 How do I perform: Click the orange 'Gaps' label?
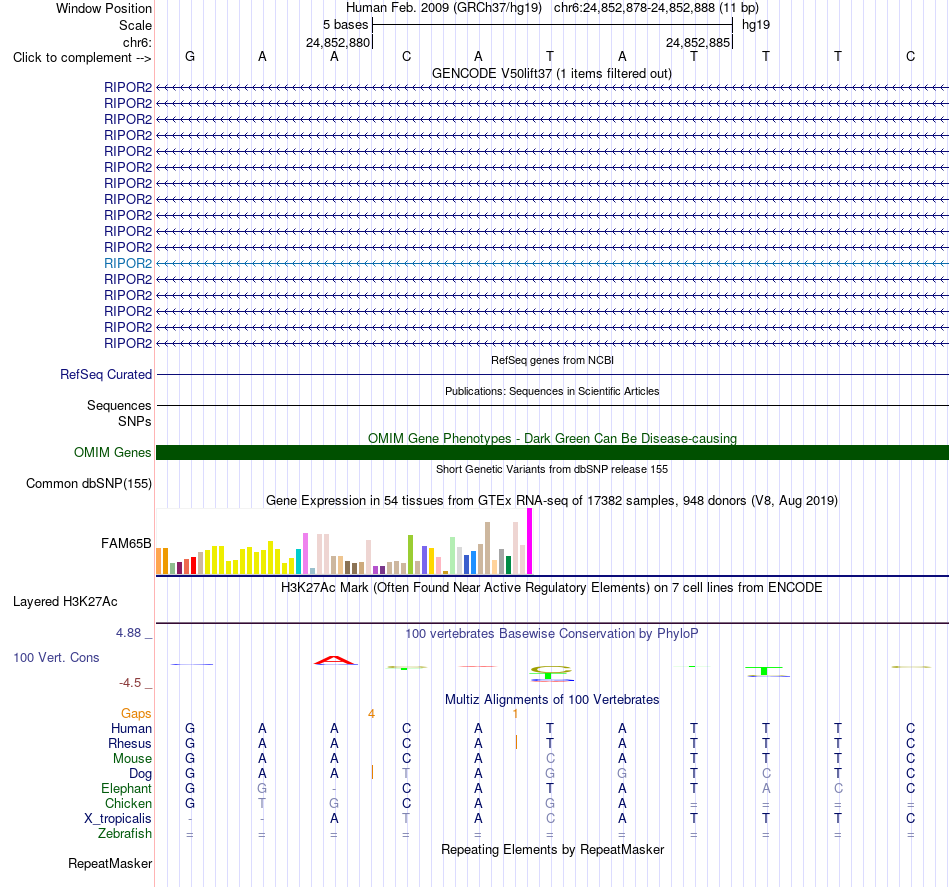[x=136, y=714]
